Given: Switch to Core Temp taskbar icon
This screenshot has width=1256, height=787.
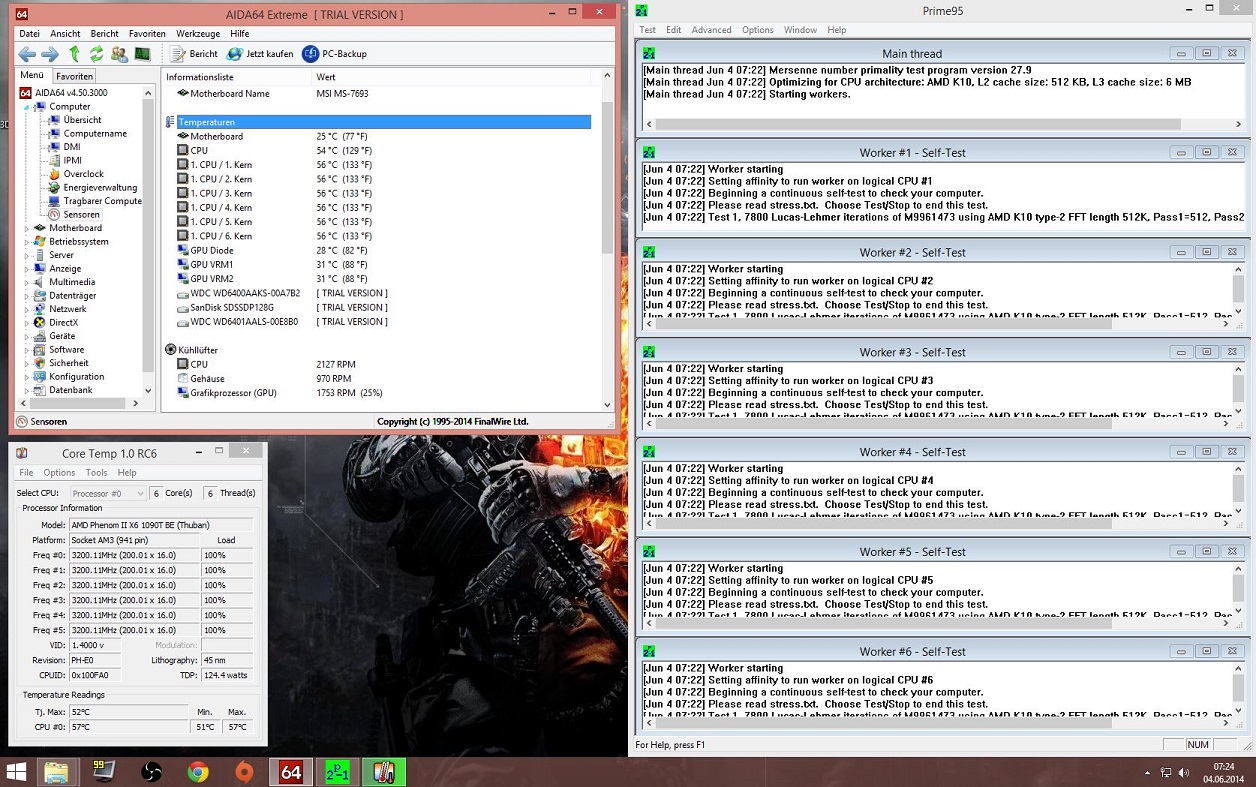Looking at the screenshot, I should pos(383,772).
